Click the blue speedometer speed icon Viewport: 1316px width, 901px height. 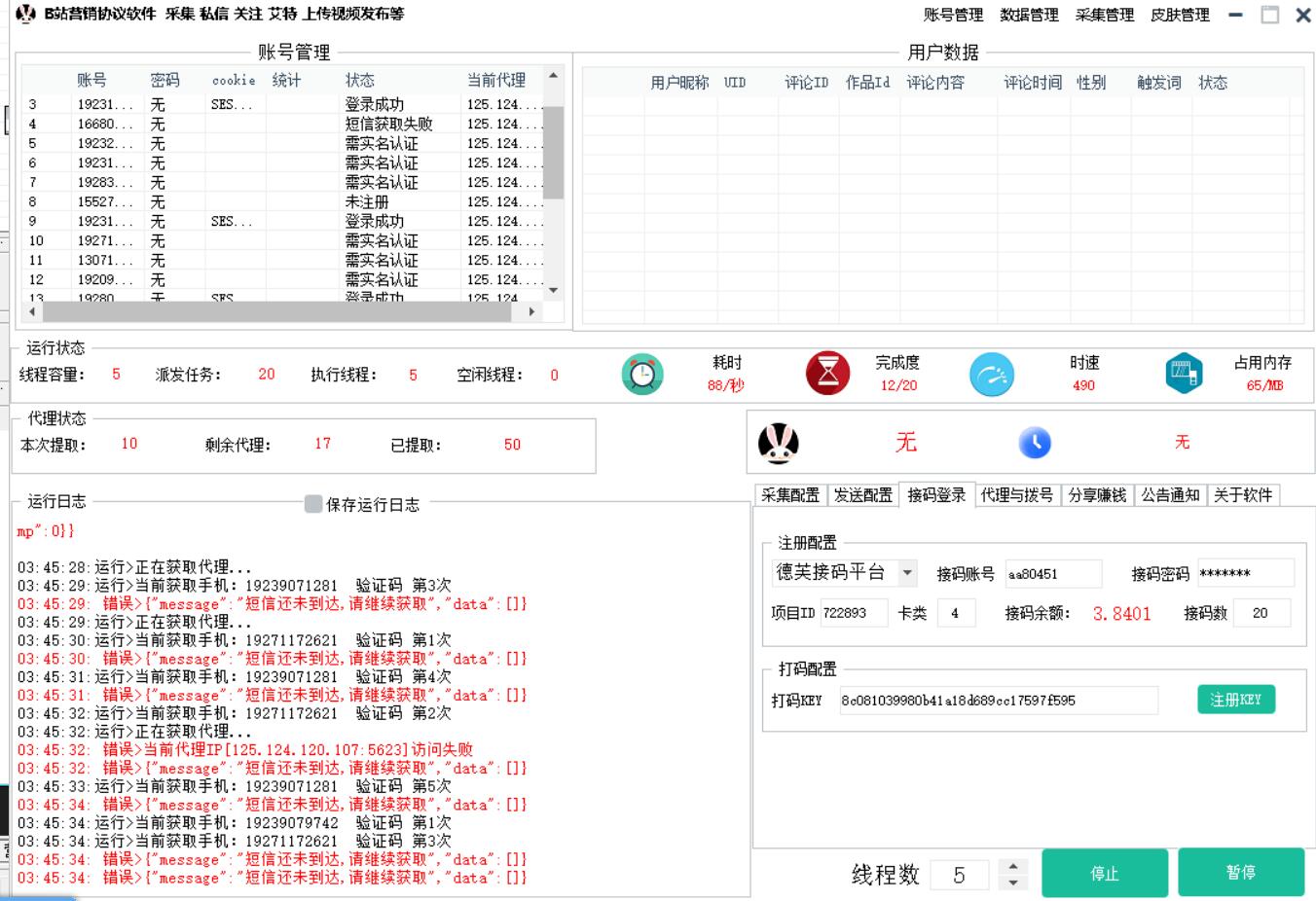coord(992,375)
